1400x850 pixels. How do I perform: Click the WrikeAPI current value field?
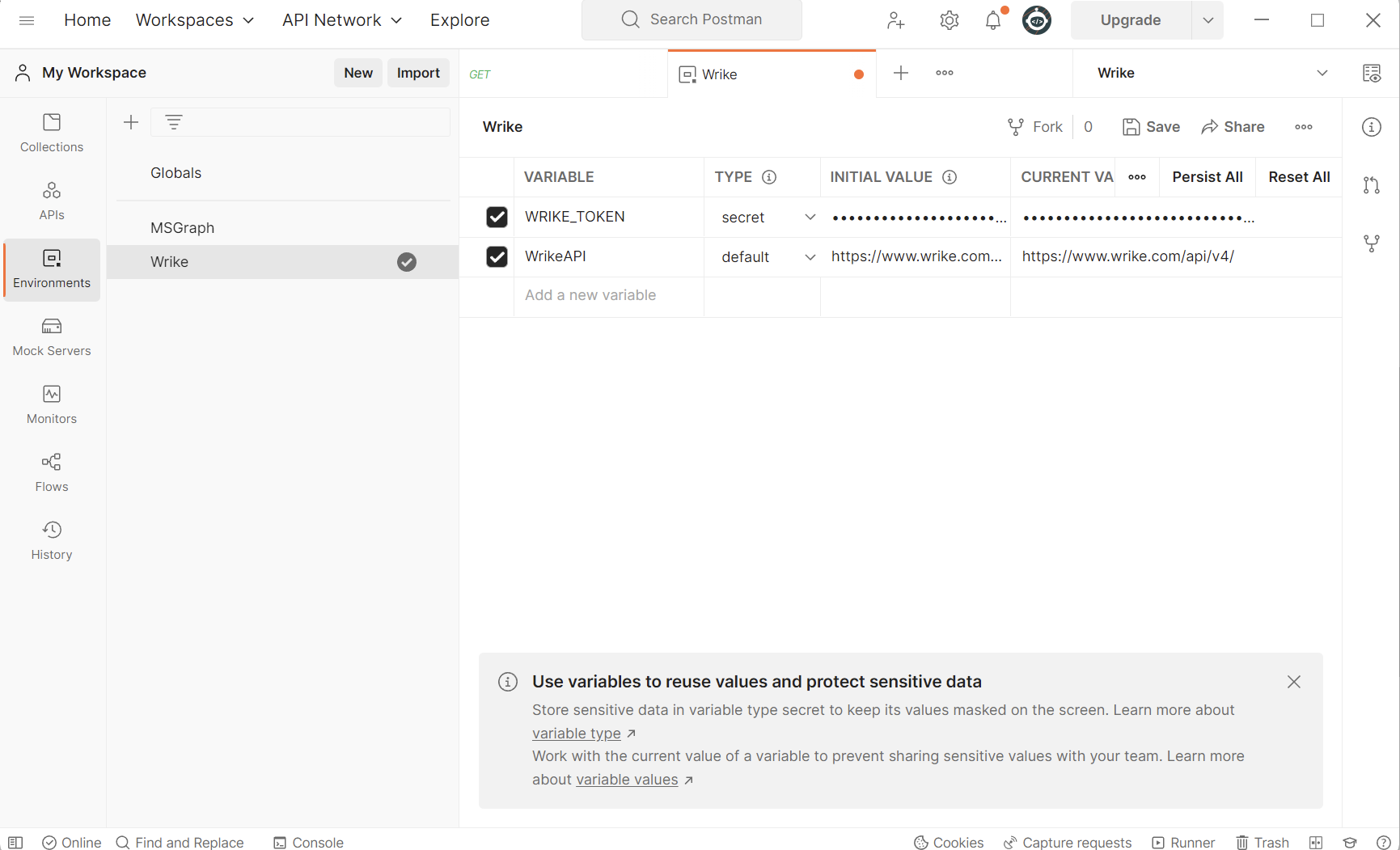click(1176, 256)
